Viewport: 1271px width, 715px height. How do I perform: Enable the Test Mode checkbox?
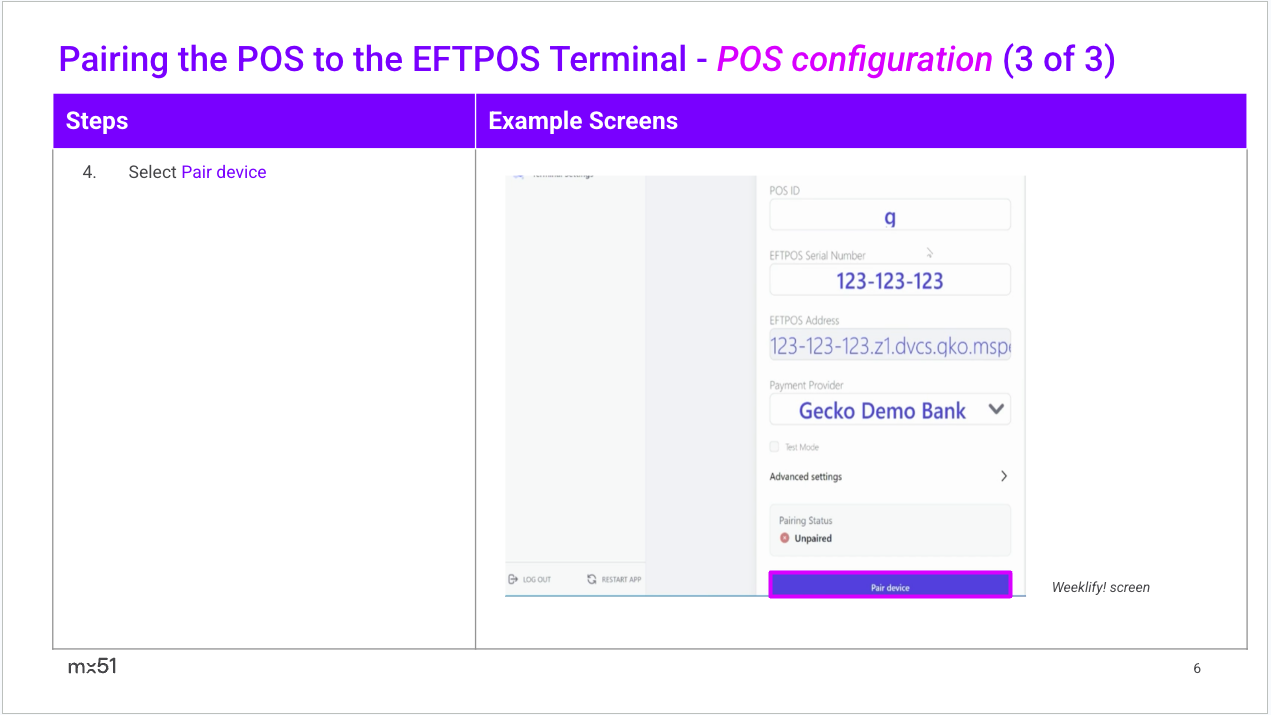click(x=774, y=447)
